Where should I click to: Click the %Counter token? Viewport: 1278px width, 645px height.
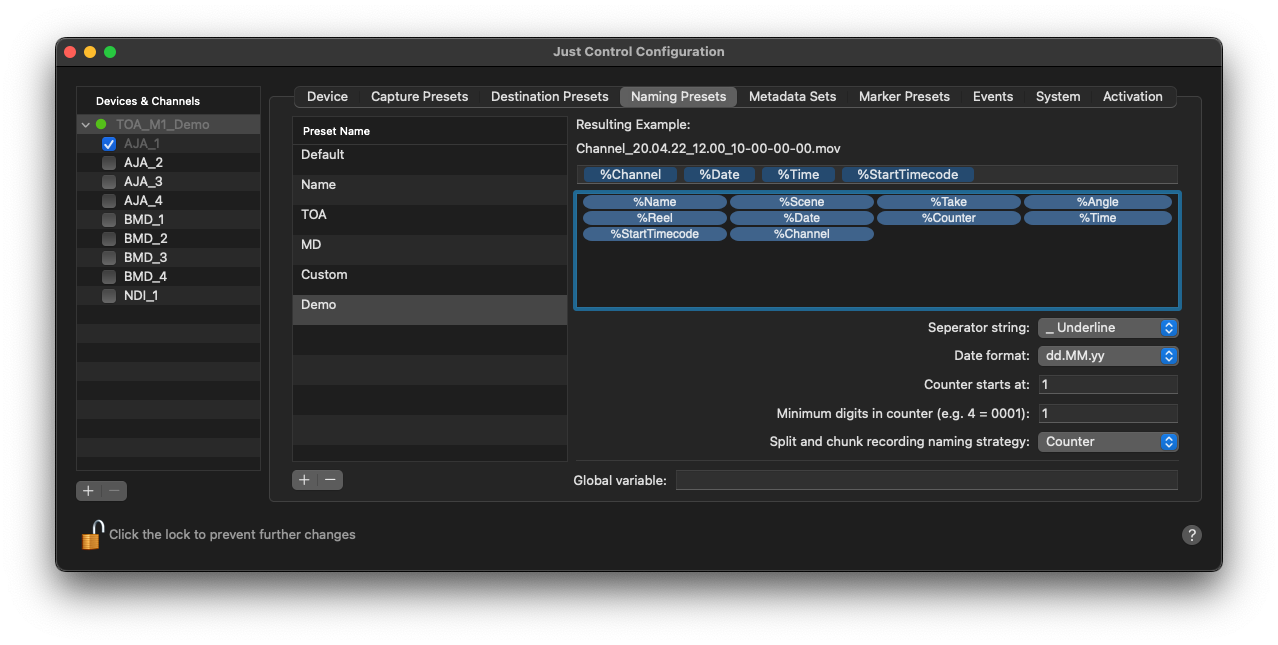click(949, 218)
